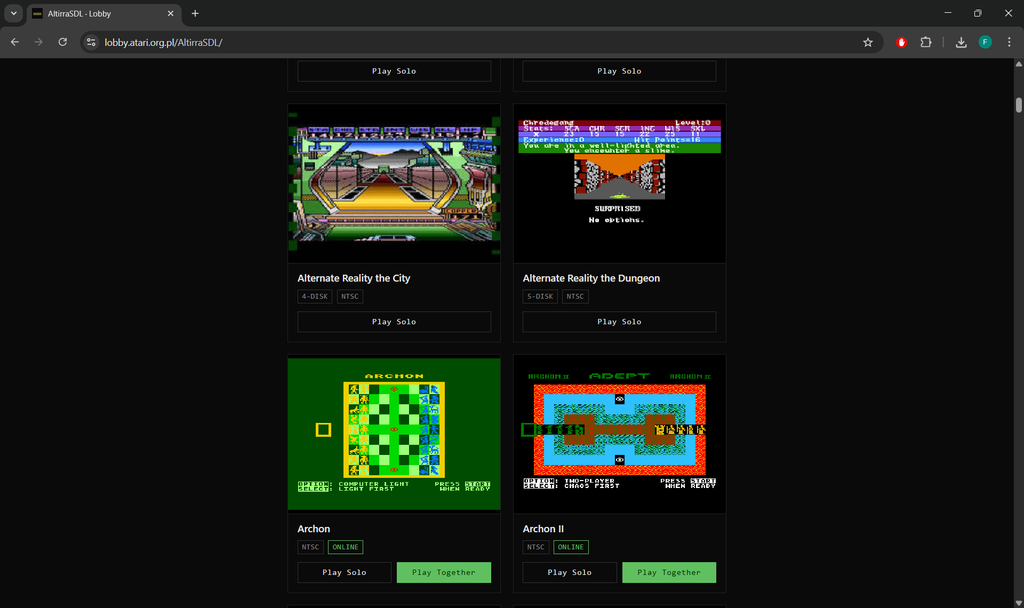Expand the tab search dropdown arrow
The width and height of the screenshot is (1024, 608).
(x=13, y=13)
